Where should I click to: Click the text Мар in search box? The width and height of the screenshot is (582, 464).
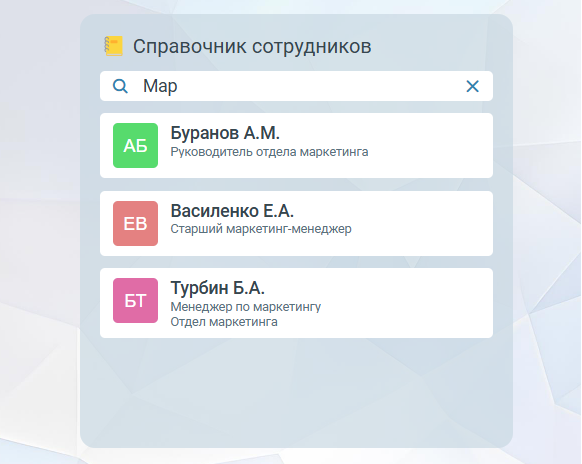click(x=160, y=86)
